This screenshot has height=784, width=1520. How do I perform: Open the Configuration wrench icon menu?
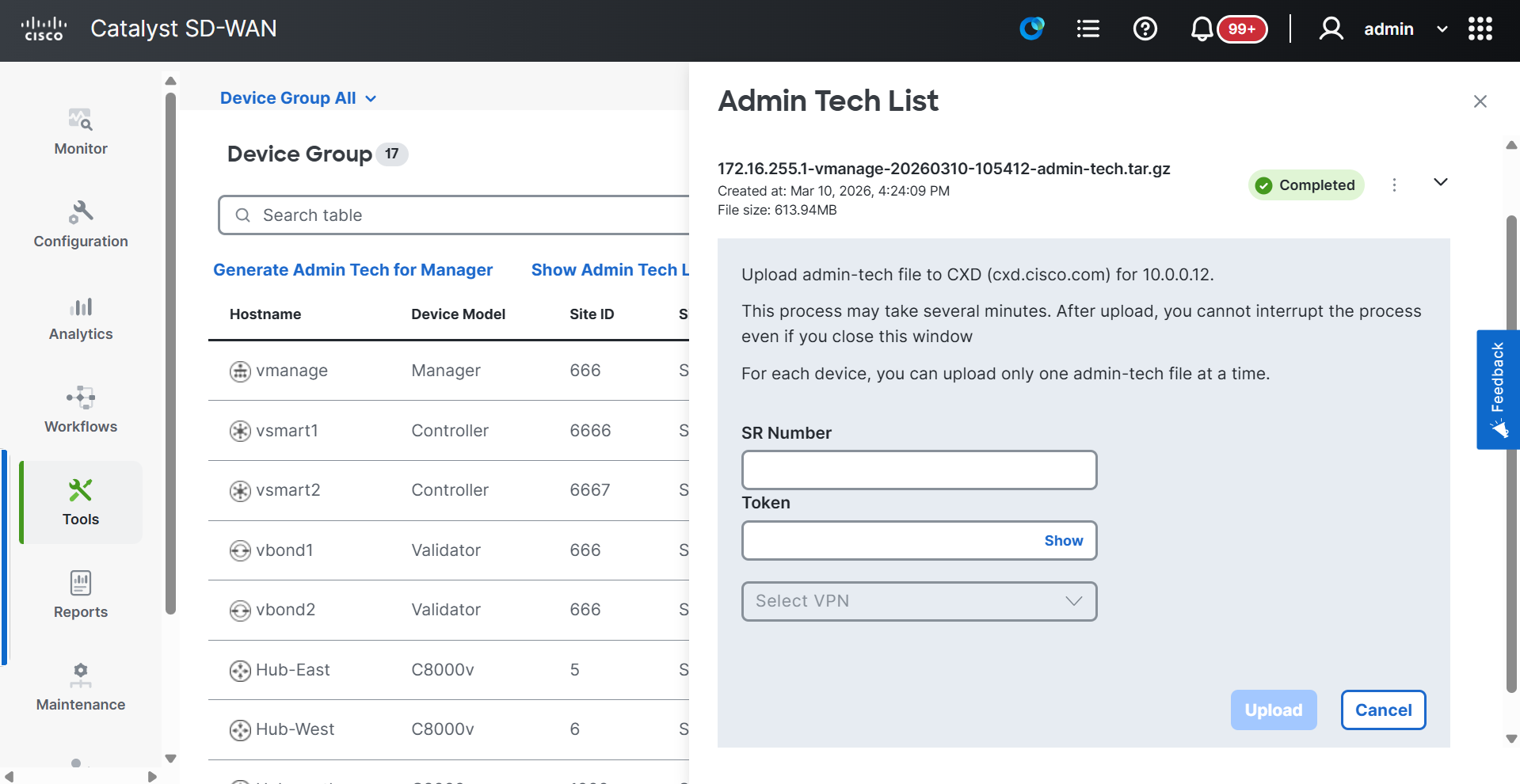point(80,224)
